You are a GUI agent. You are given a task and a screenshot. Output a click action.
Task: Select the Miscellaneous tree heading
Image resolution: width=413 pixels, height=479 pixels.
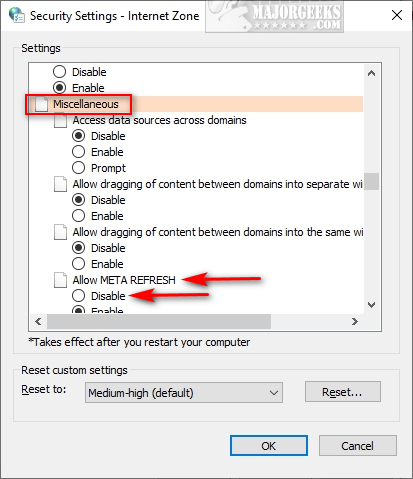coord(86,104)
